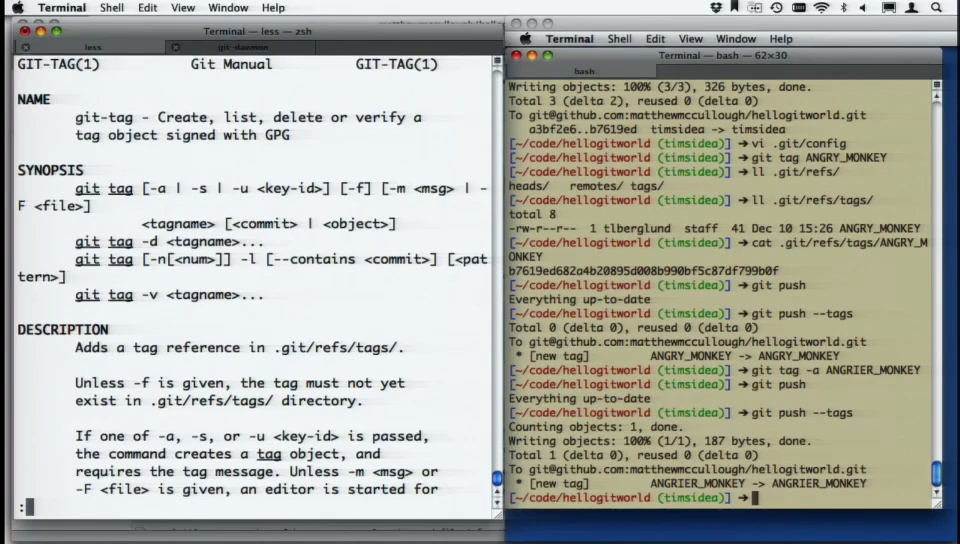Click the down arrow in left window scrollbar

(497, 502)
